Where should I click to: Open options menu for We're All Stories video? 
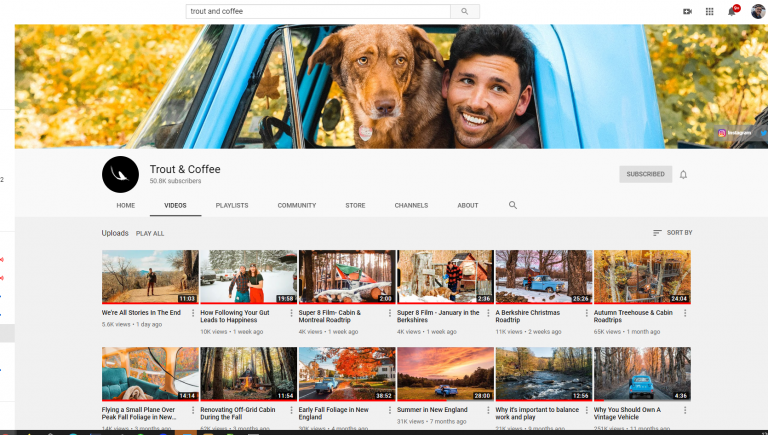pos(193,313)
